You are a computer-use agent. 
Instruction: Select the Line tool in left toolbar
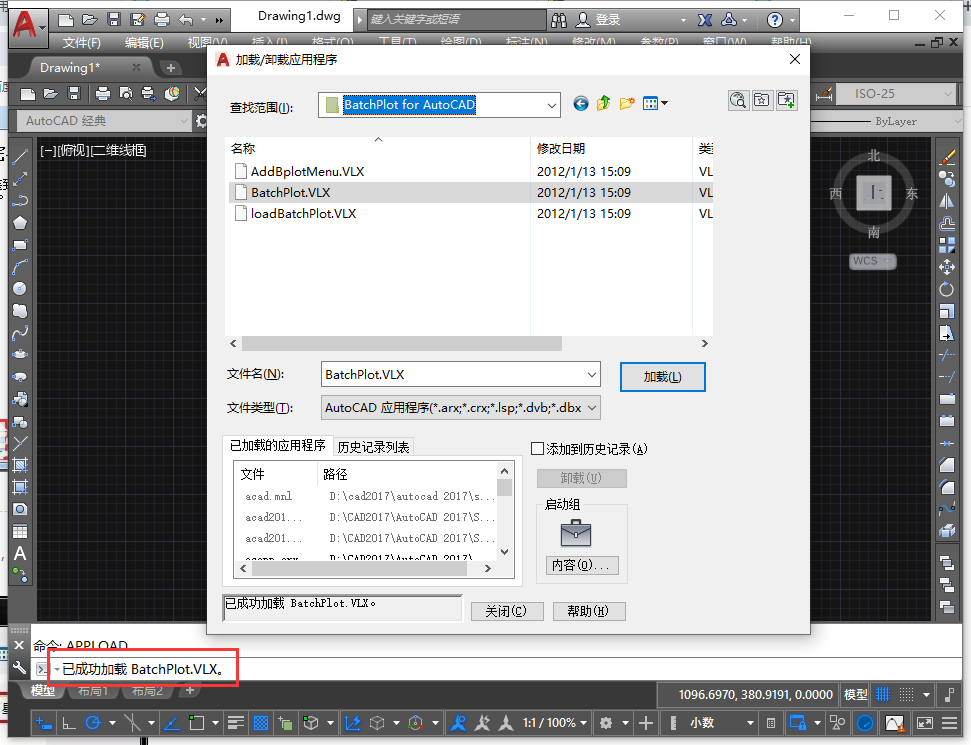coord(20,157)
